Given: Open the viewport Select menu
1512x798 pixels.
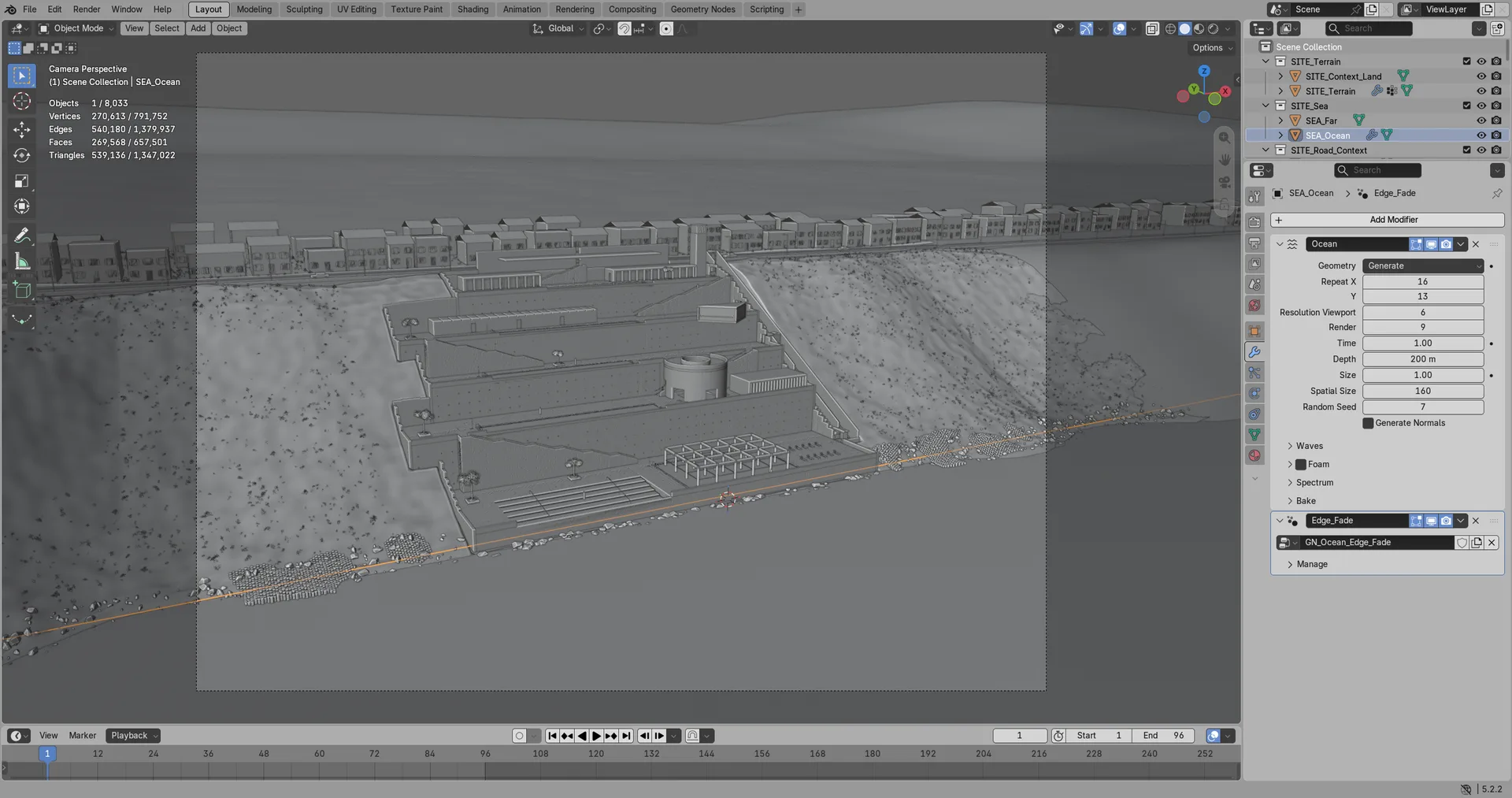Looking at the screenshot, I should tap(167, 28).
